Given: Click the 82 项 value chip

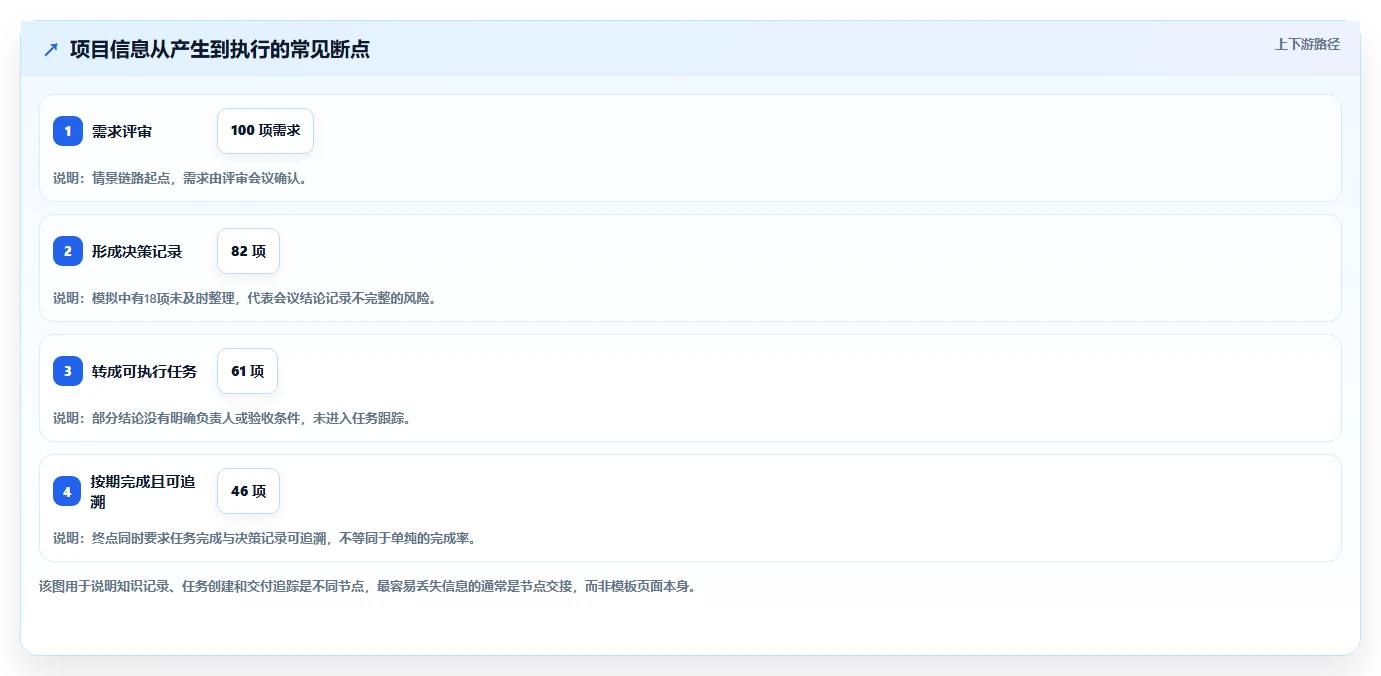Looking at the screenshot, I should (248, 251).
